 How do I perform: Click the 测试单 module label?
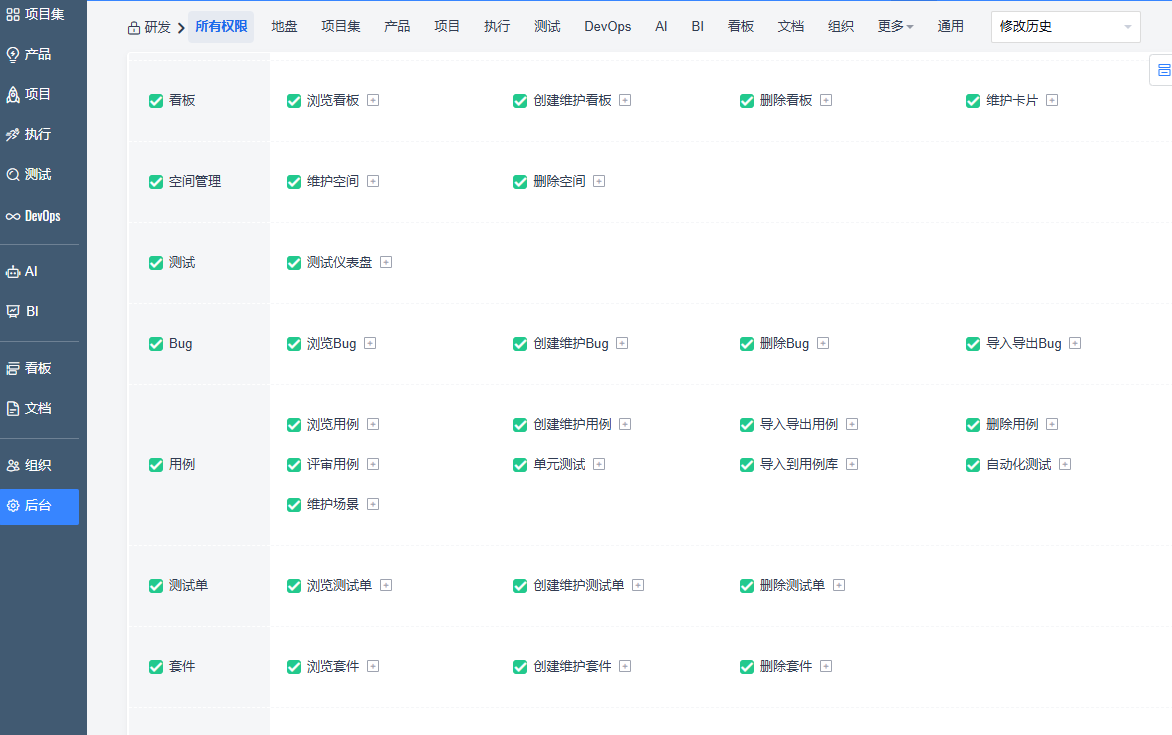pyautogui.click(x=188, y=585)
